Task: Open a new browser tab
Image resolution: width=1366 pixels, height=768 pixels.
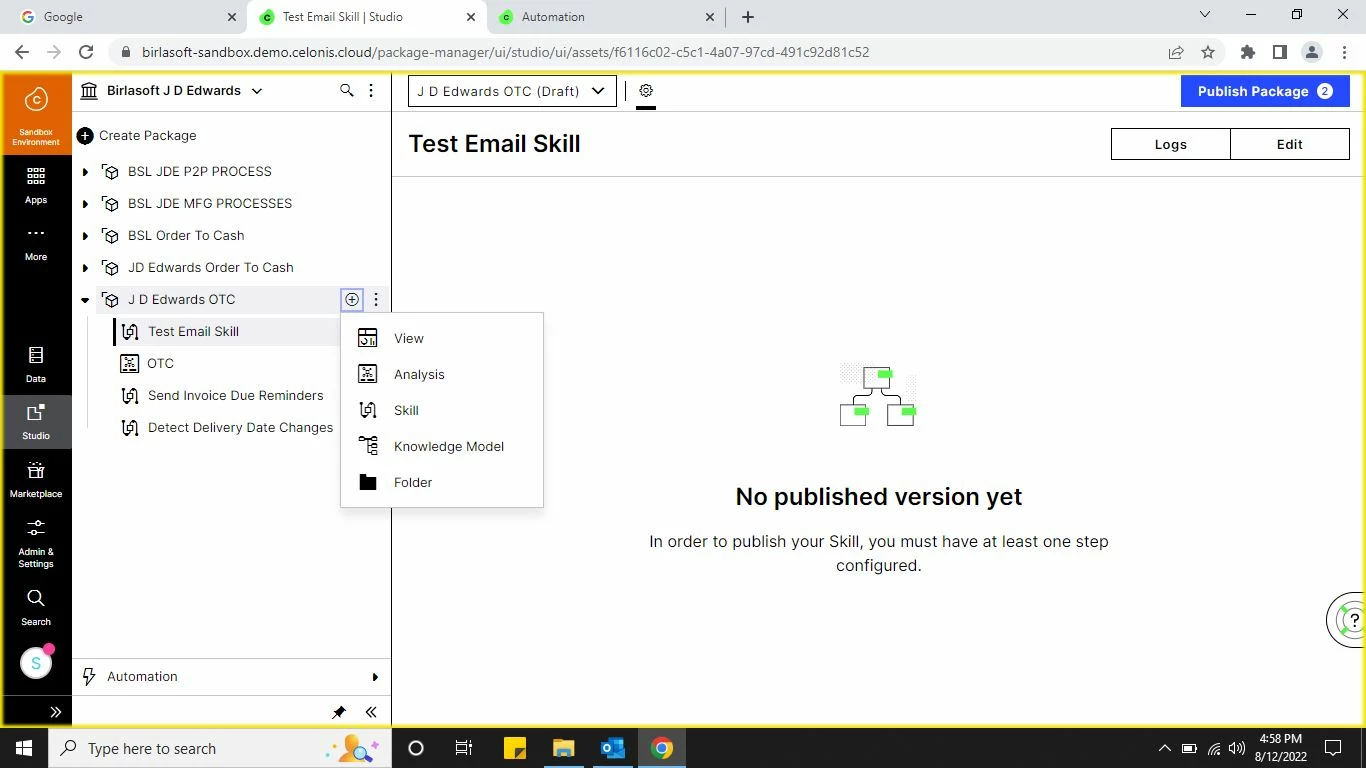Action: [748, 17]
